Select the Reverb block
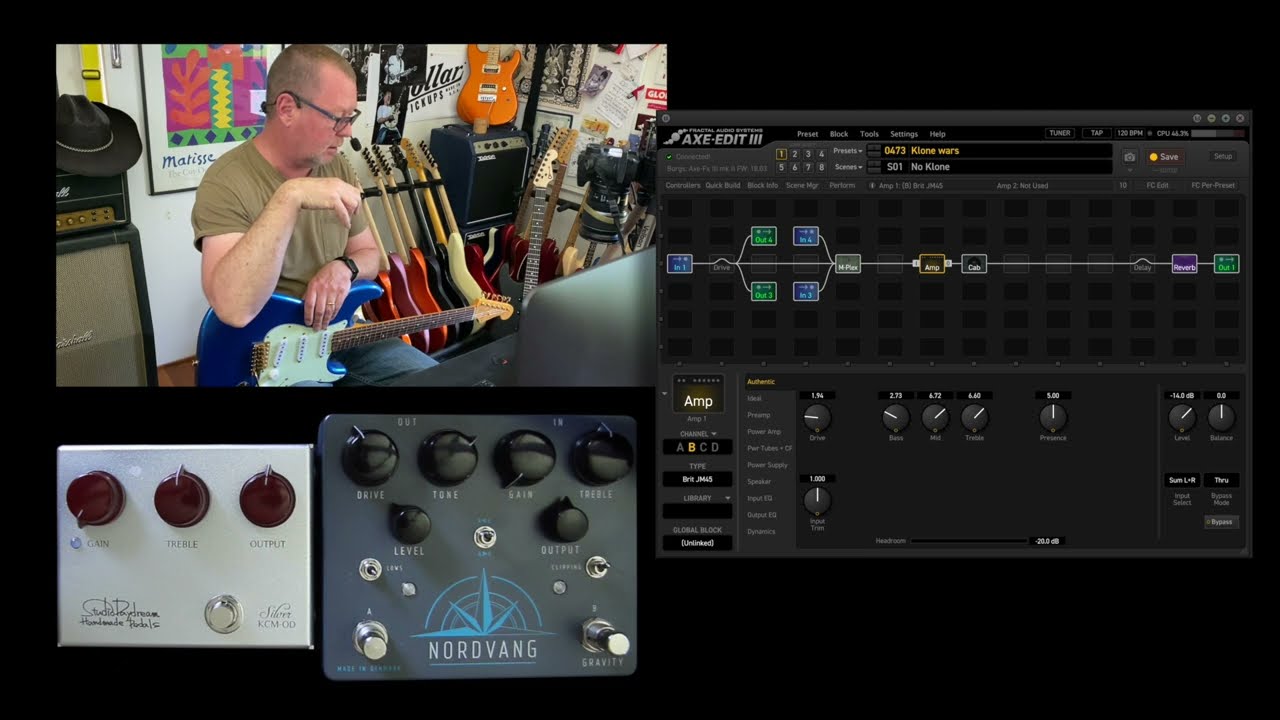The width and height of the screenshot is (1280, 720). (1183, 264)
